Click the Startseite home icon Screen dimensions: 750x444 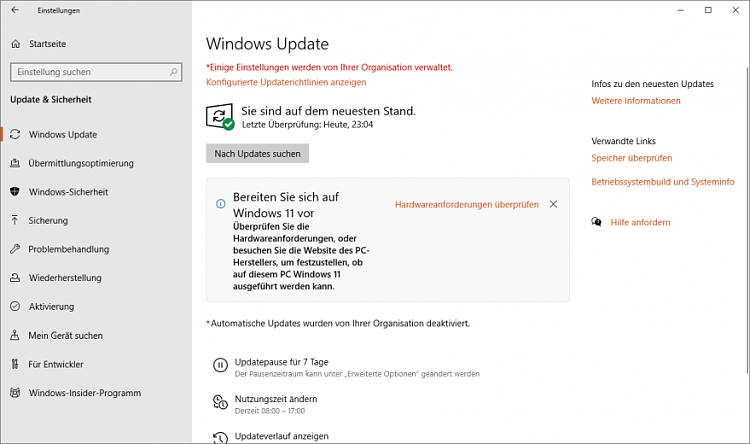click(15, 44)
